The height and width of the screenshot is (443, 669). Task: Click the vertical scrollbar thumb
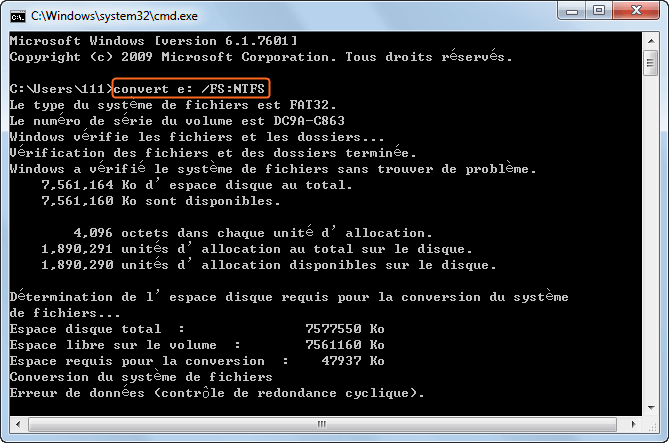click(651, 63)
